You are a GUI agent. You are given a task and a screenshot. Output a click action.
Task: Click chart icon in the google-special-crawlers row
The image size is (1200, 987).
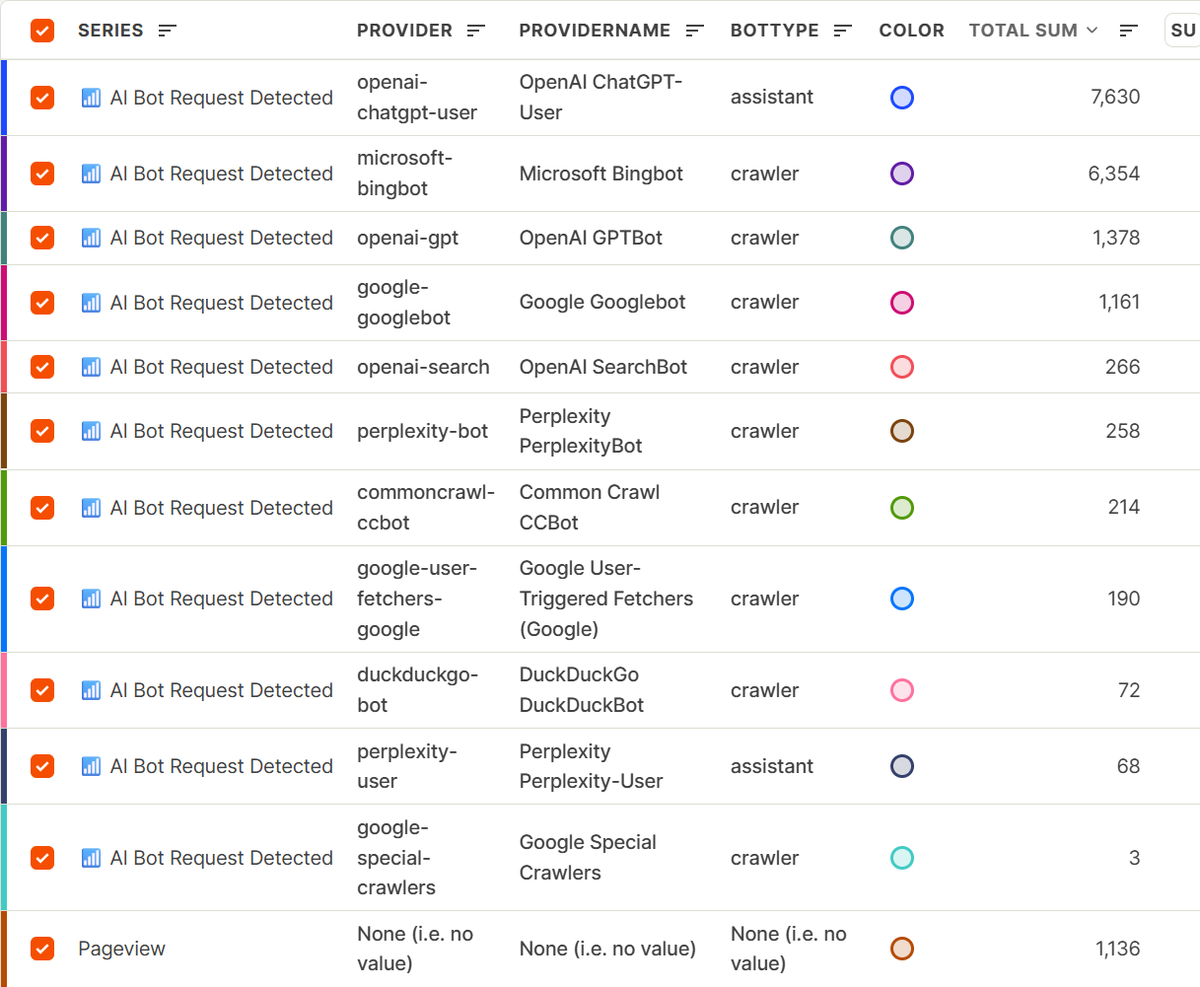point(91,858)
